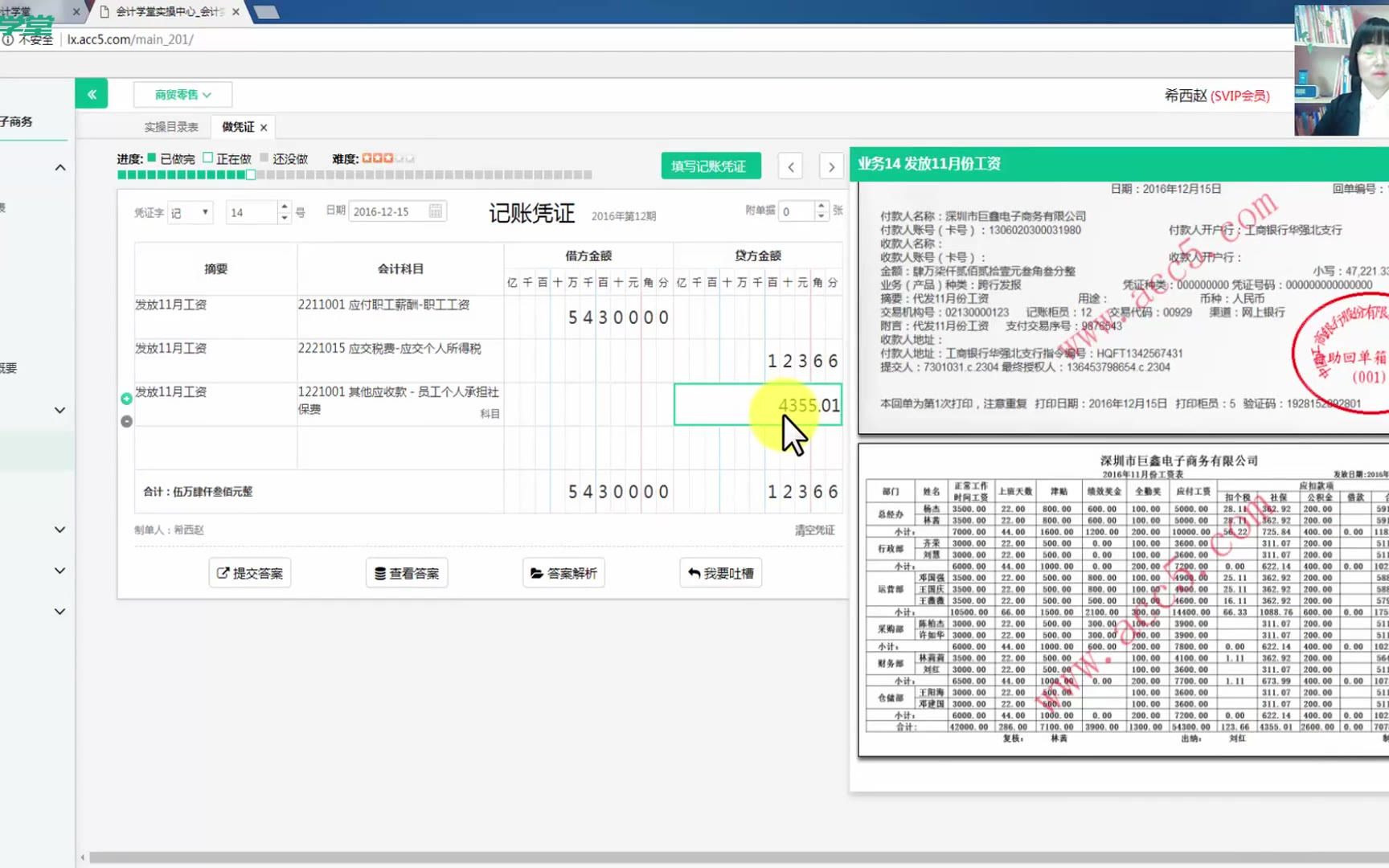Go to previous business via left arrow icon
Screen dimensions: 1389x868
pyautogui.click(x=790, y=166)
